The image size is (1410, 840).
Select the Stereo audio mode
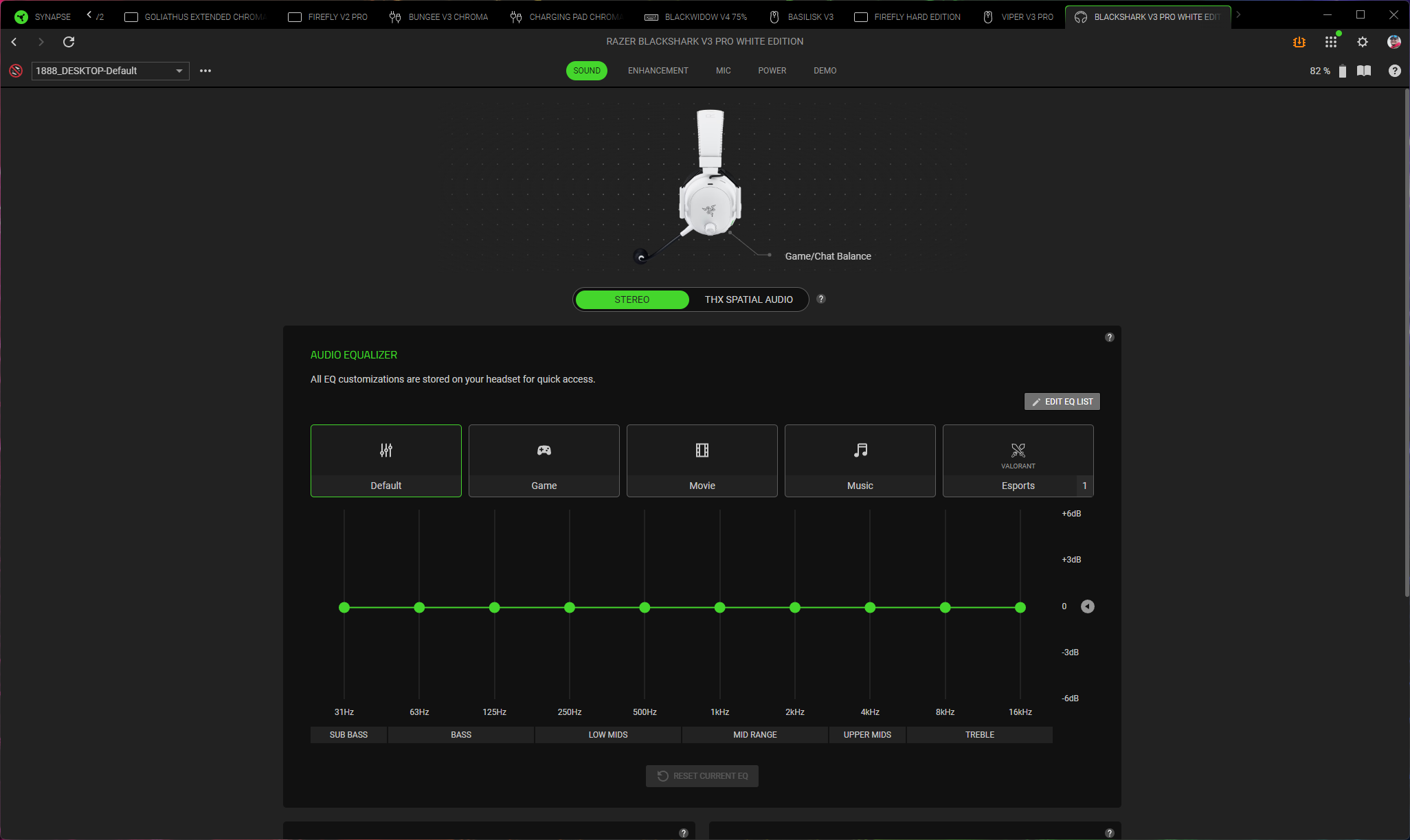click(631, 299)
